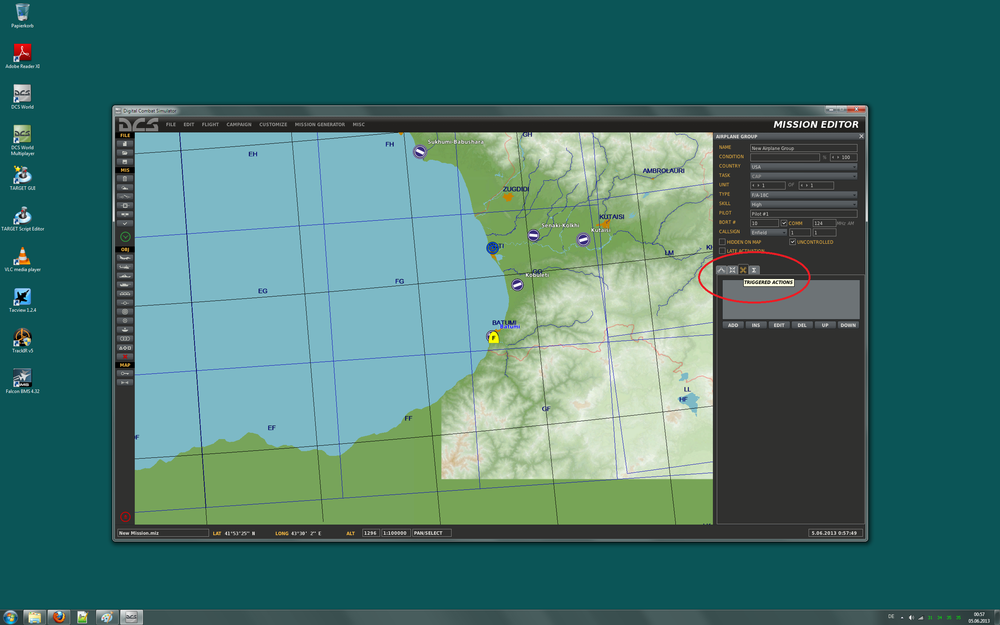This screenshot has width=1000, height=625.
Task: Open the Skill dropdown set to High
Action: click(x=803, y=204)
